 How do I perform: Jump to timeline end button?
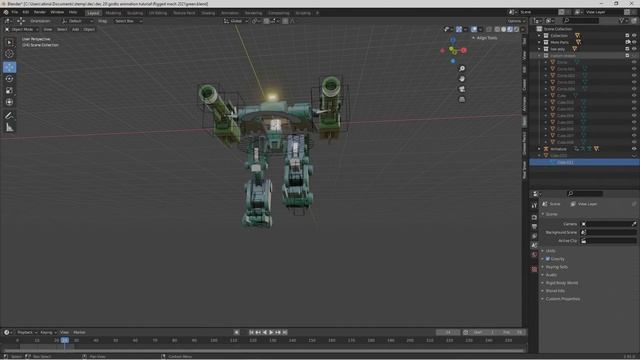click(x=285, y=333)
